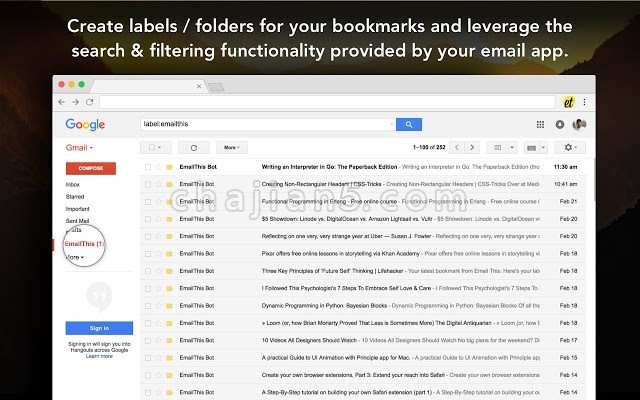Expand the Gmail product switcher dropdown
The image size is (640, 400).
coord(79,148)
